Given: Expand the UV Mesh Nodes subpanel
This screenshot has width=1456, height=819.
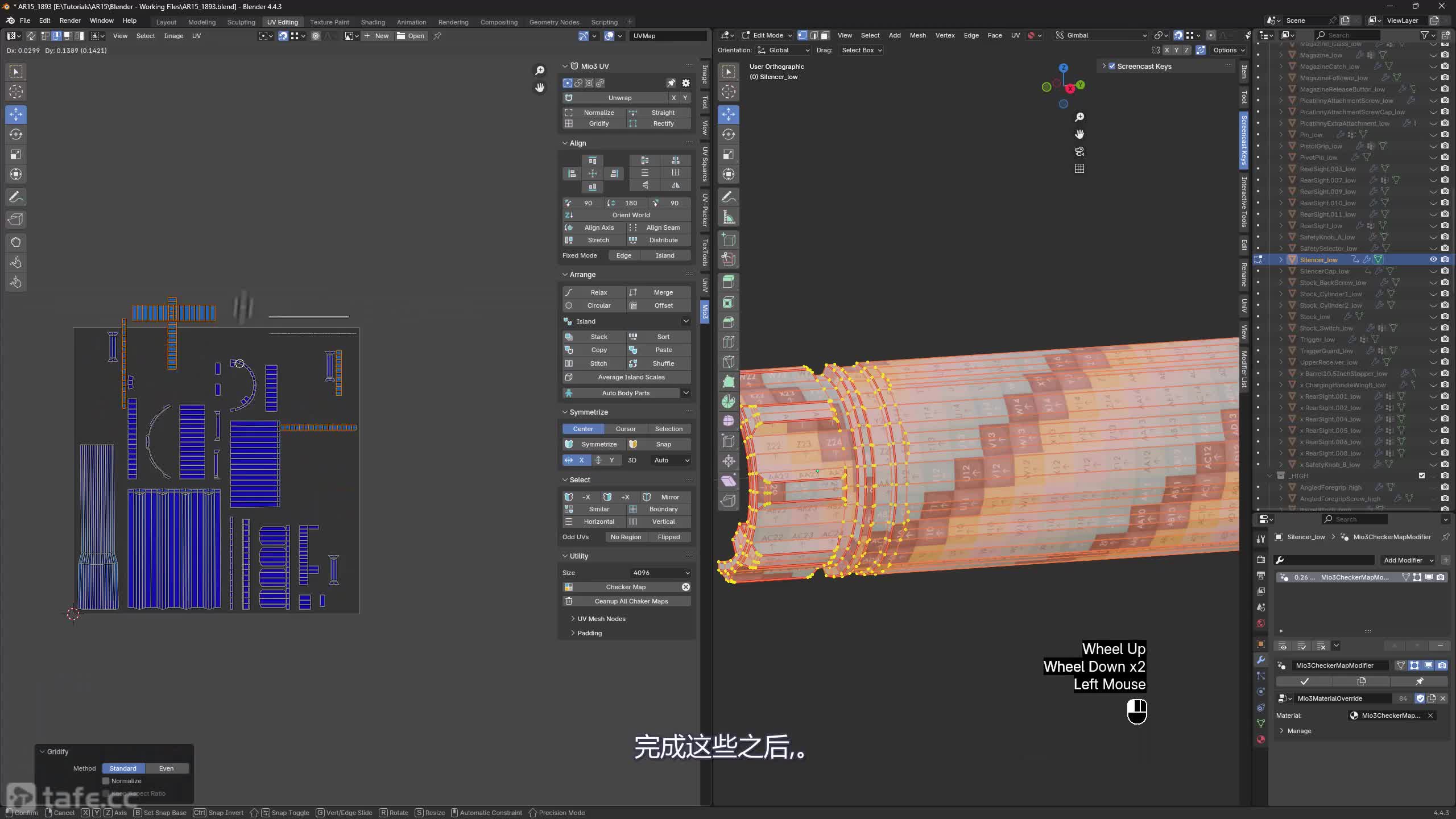Looking at the screenshot, I should 601,619.
